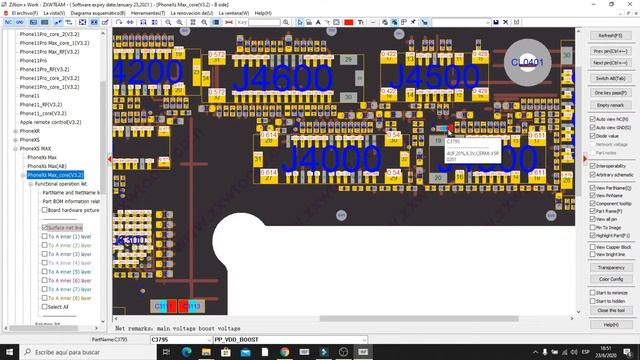Open Help(H) menu

click(x=263, y=13)
